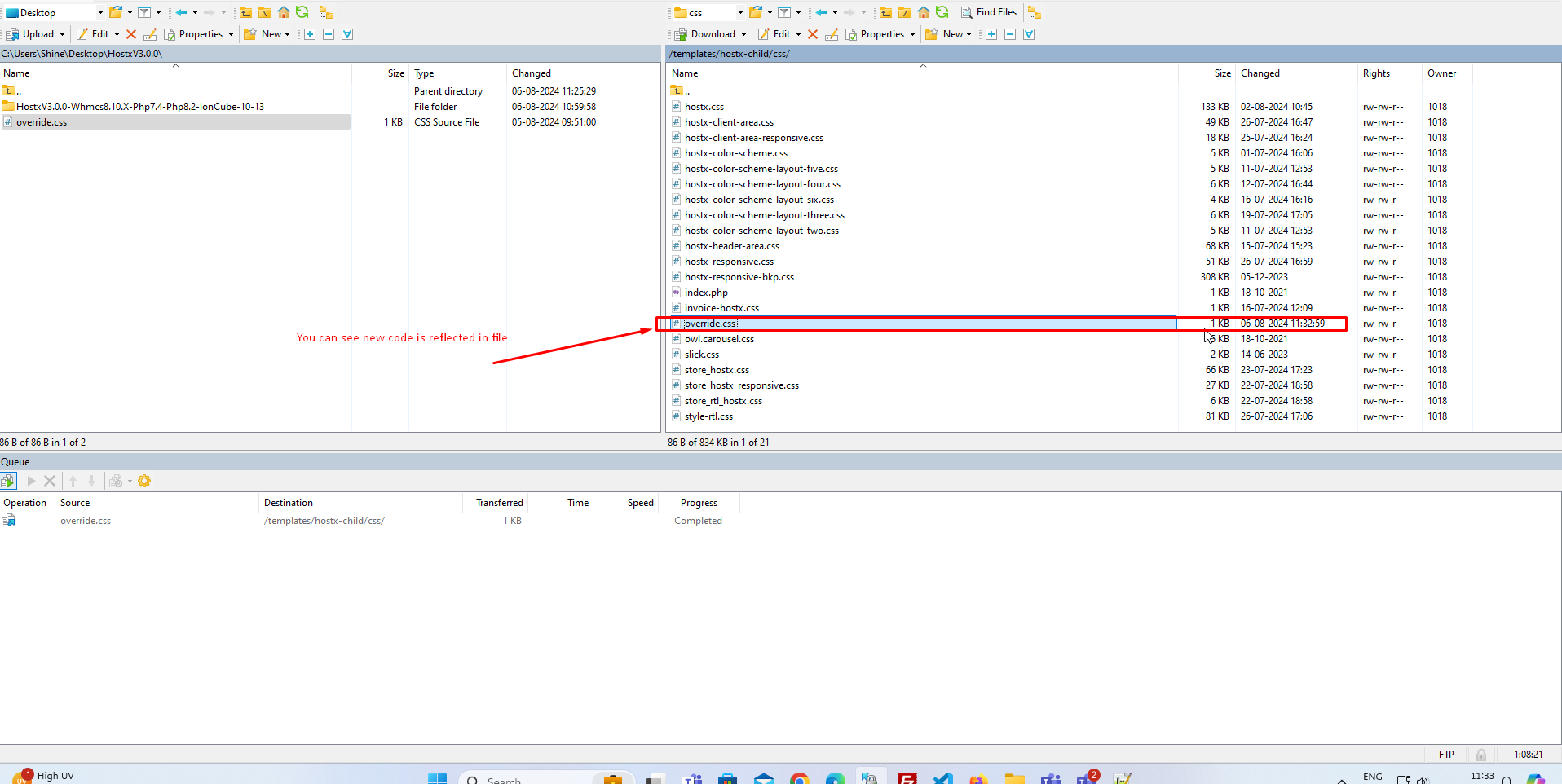Click the remote panel refresh icon
Screen dimensions: 1562x784
942,12
